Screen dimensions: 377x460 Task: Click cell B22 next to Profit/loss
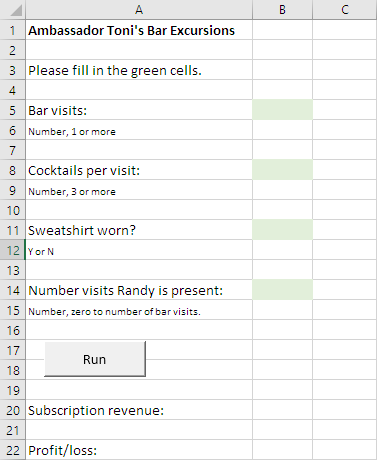(283, 450)
